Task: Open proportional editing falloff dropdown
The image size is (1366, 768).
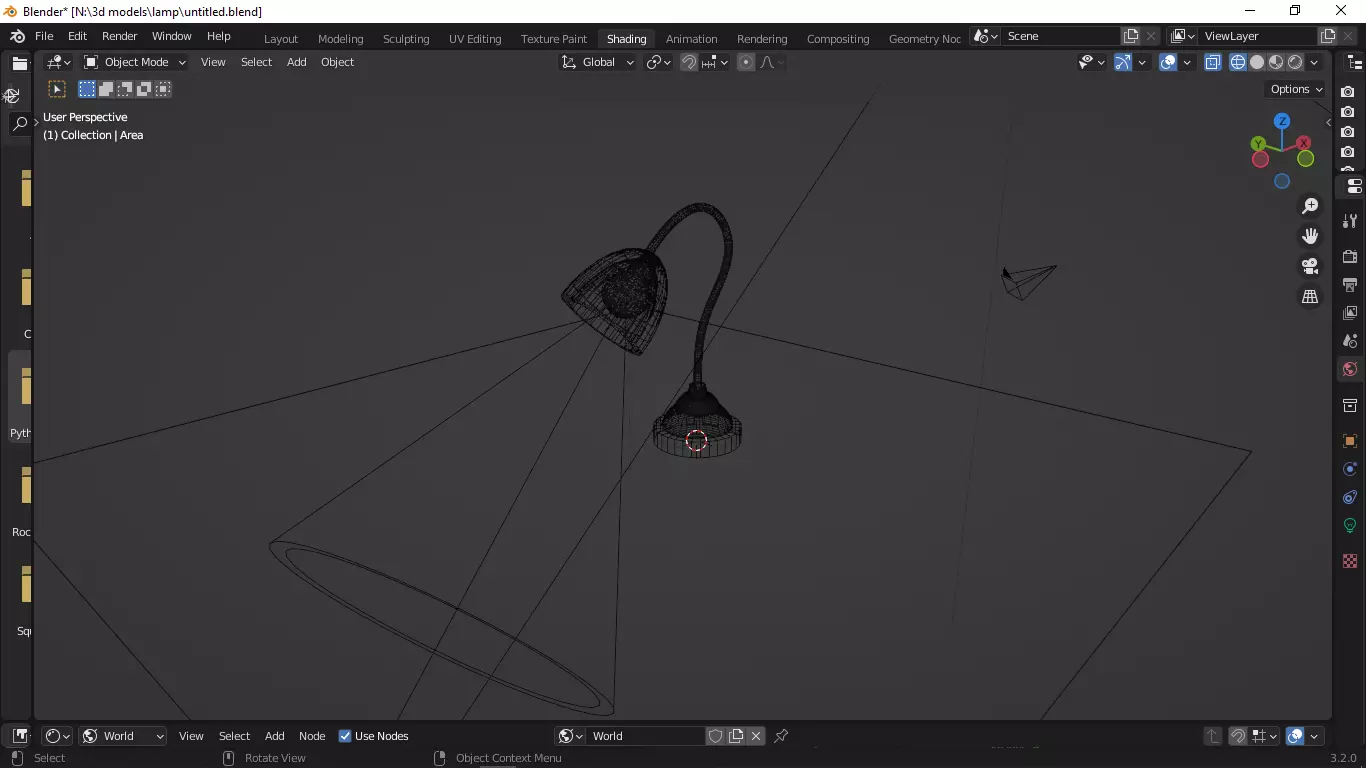Action: tap(772, 62)
